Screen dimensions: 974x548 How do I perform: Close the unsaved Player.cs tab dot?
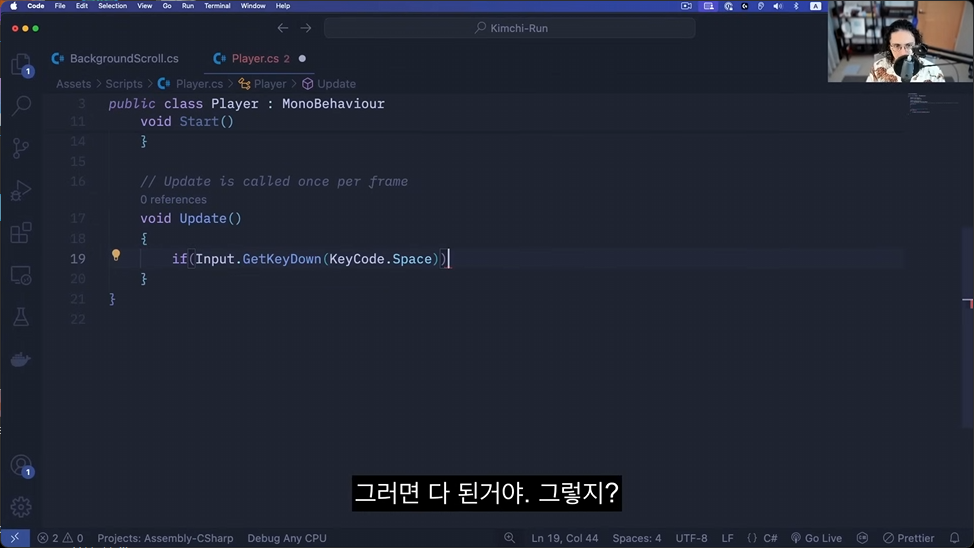[303, 58]
